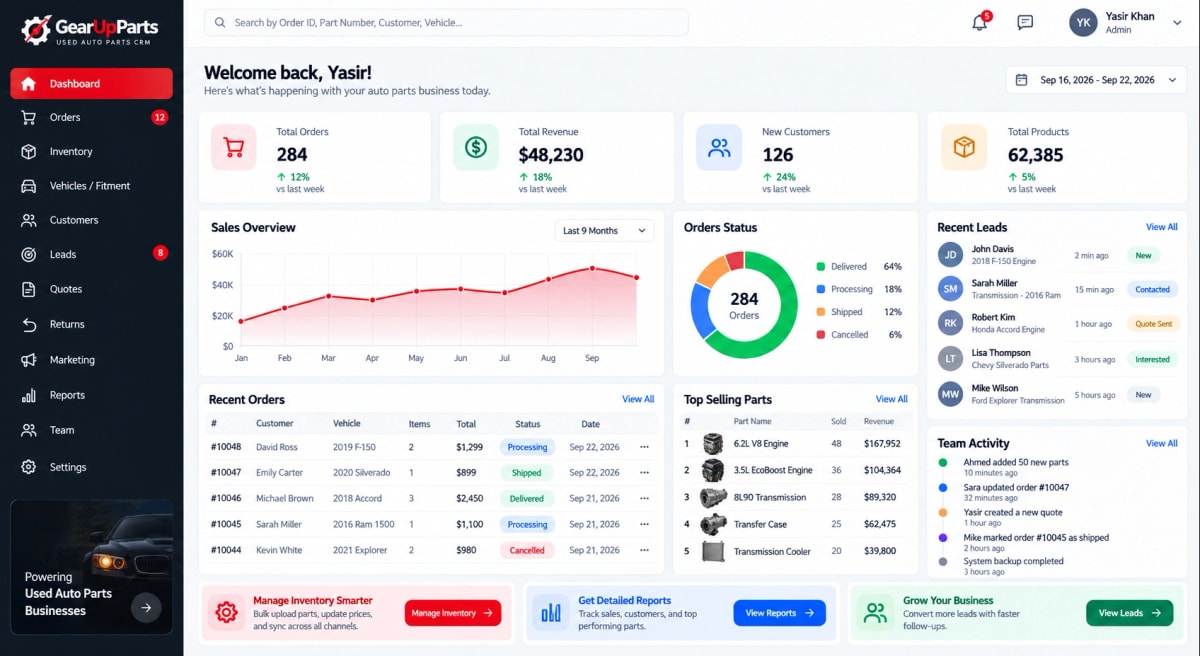Image resolution: width=1200 pixels, height=656 pixels.
Task: Open row menu for order #10046
Action: tap(644, 498)
